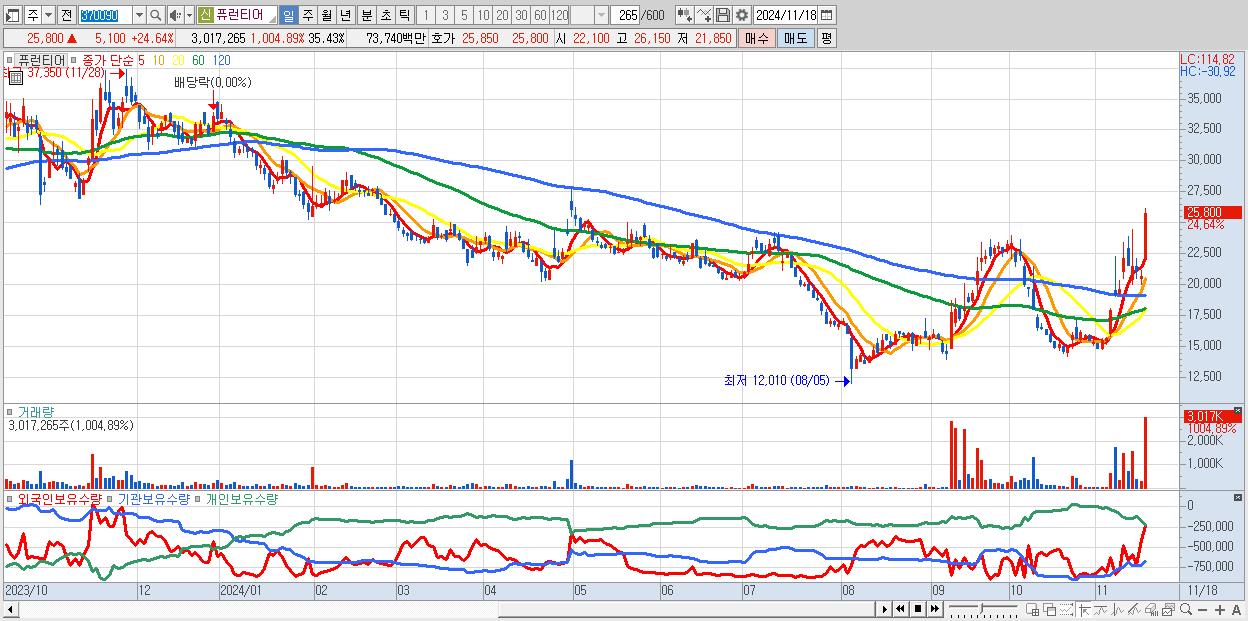This screenshot has height=621, width=1248.
Task: Click the overlapping windows icon at bottom
Action: tap(1049, 609)
